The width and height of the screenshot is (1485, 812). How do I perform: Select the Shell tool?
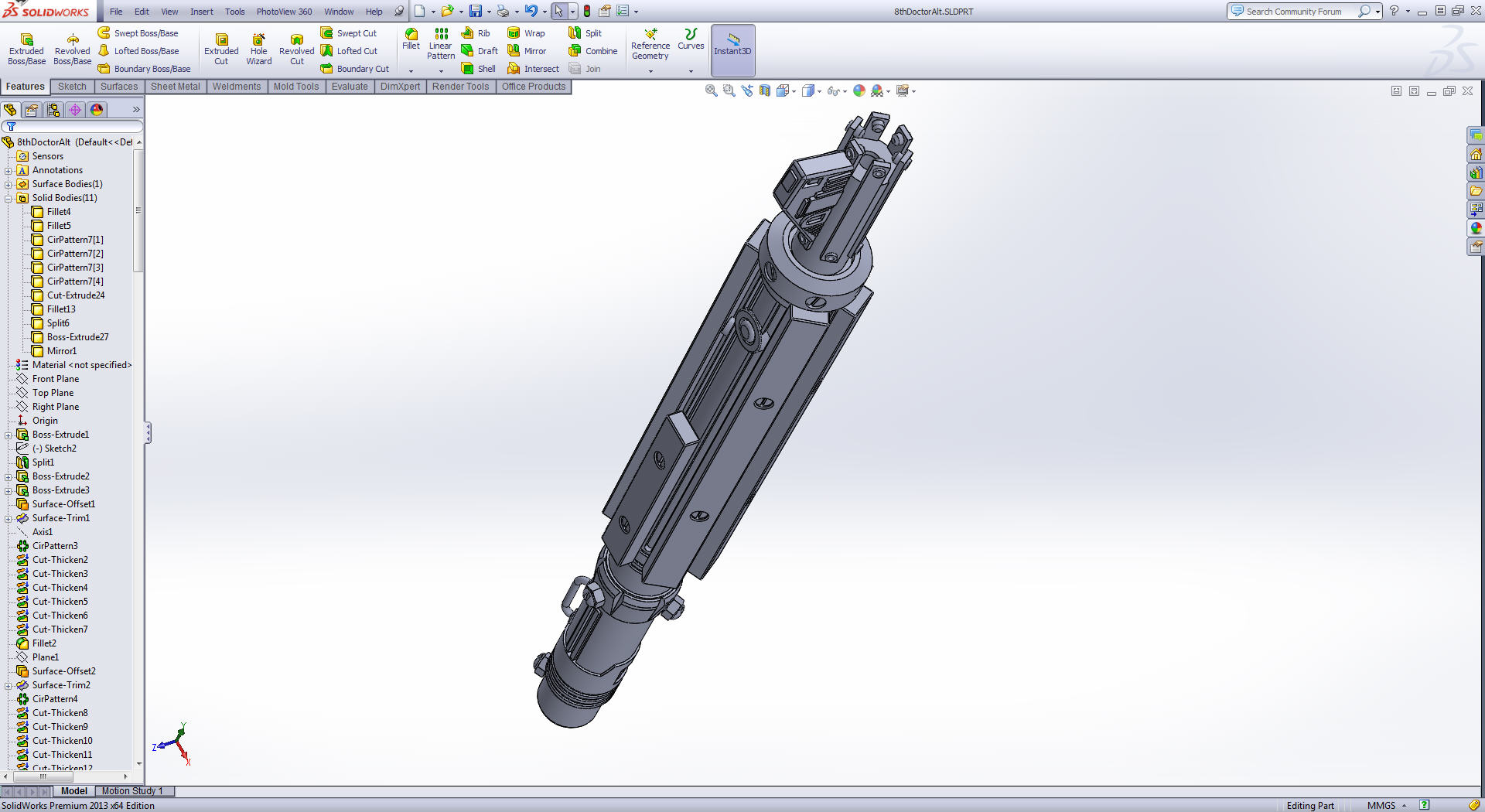pos(479,69)
